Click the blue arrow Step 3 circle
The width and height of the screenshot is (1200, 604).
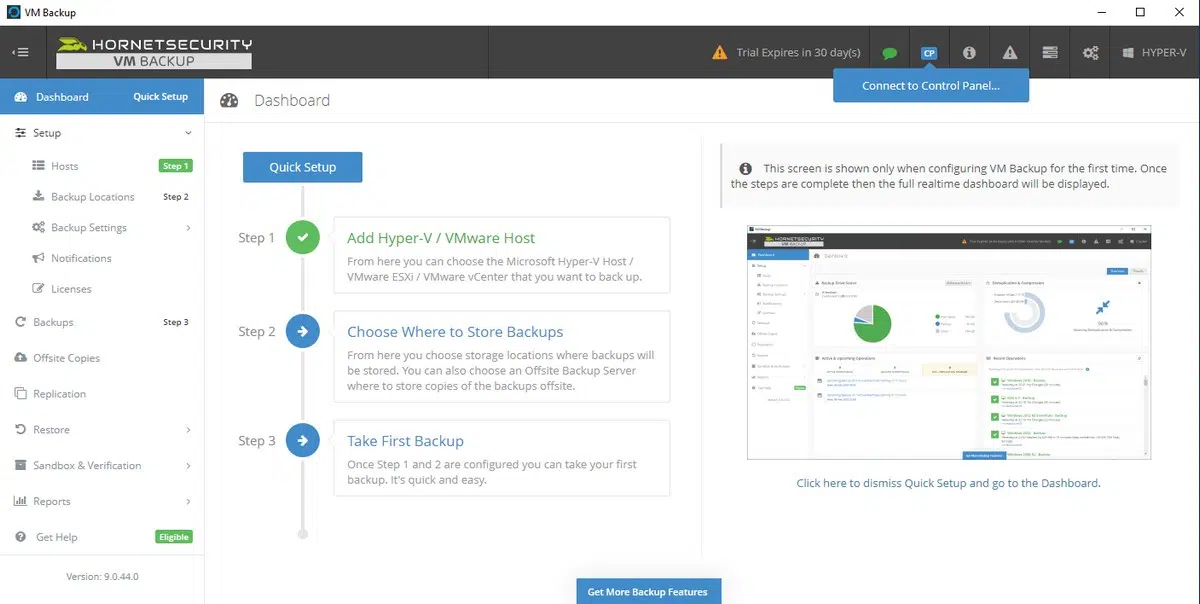(302, 440)
